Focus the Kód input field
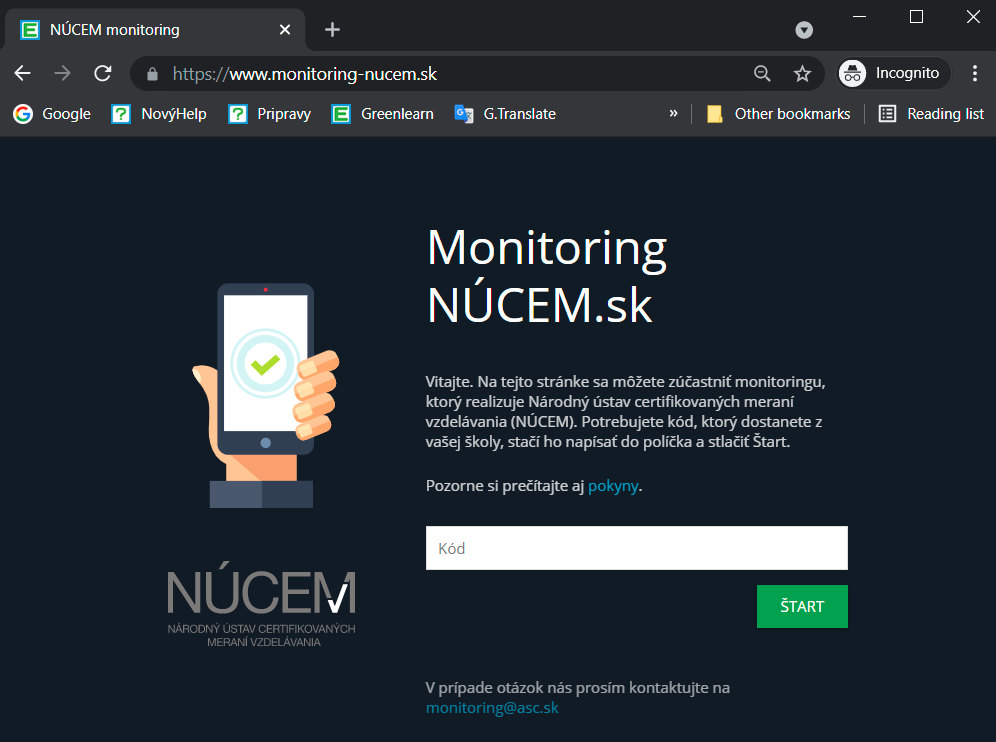 tap(636, 548)
